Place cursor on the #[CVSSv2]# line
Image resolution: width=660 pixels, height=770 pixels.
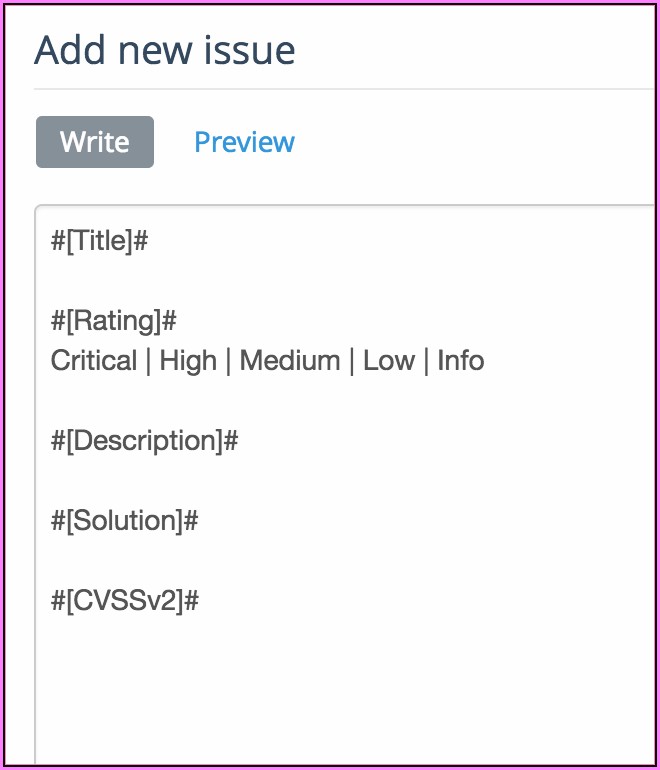pos(125,601)
